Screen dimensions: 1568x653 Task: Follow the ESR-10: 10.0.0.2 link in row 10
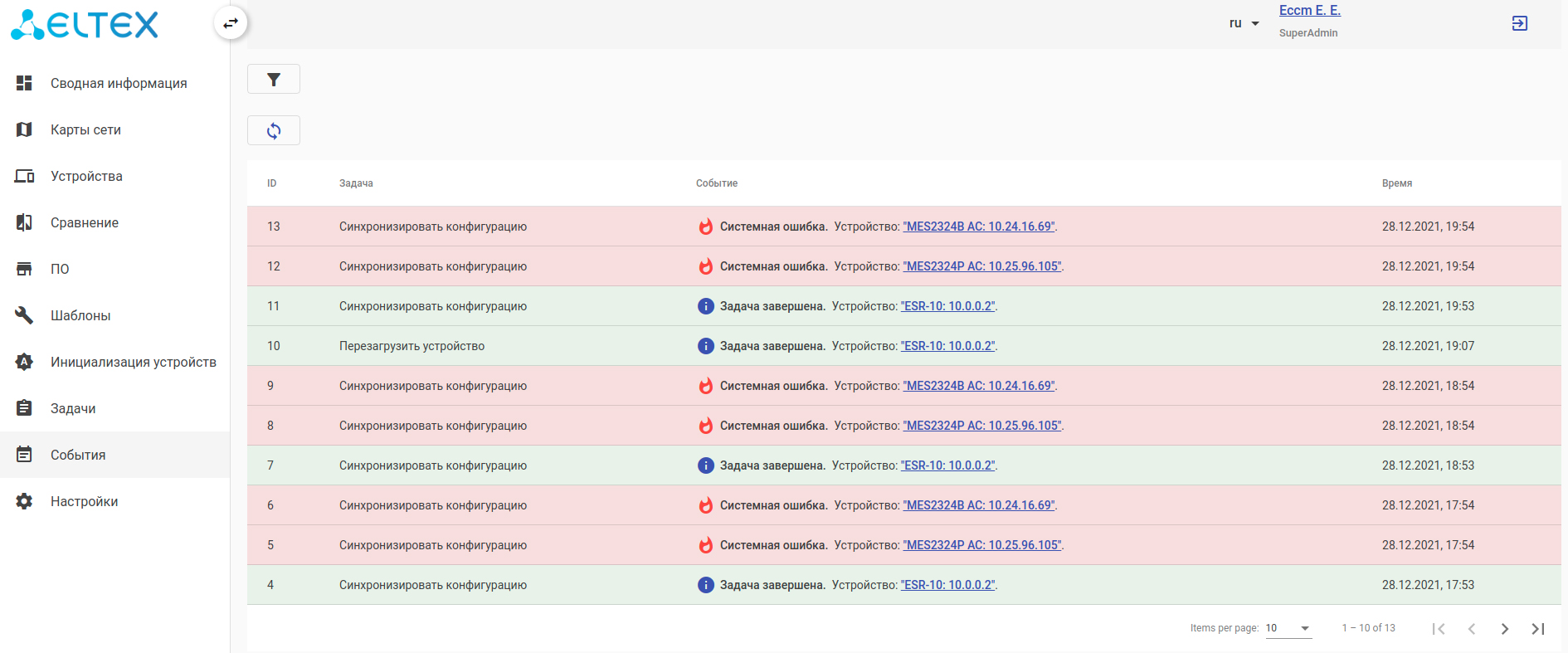coord(948,346)
